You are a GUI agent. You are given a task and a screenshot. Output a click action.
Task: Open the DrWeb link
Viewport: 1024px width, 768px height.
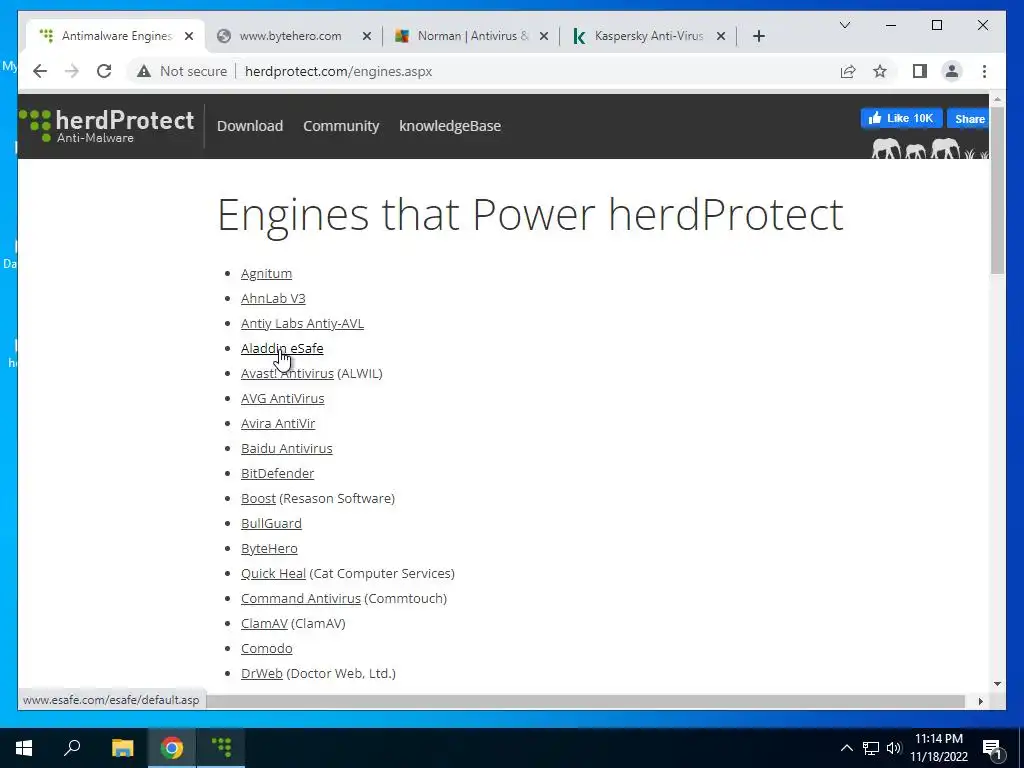point(262,673)
